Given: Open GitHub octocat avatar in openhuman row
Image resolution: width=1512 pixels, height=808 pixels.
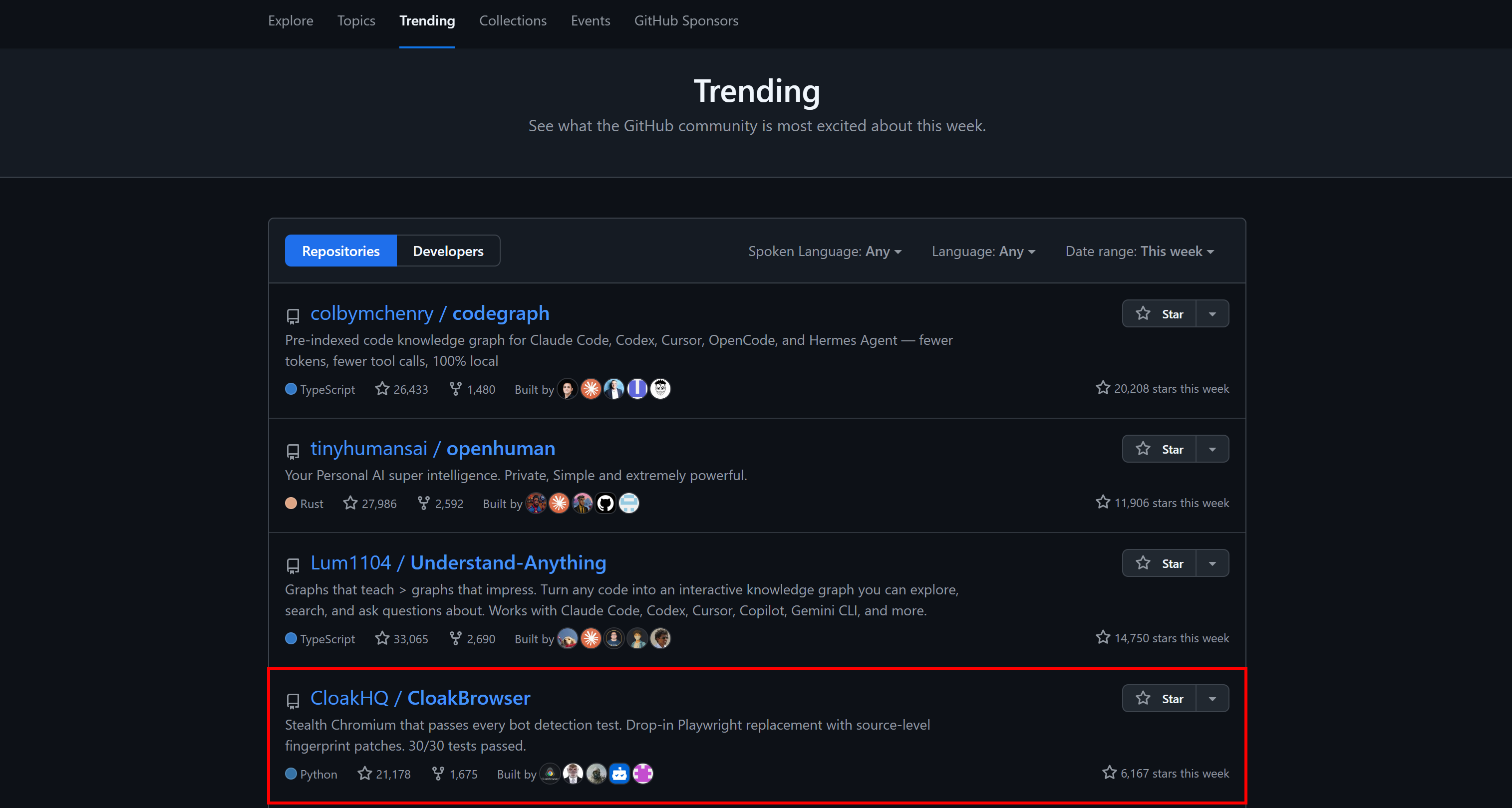Looking at the screenshot, I should (605, 503).
